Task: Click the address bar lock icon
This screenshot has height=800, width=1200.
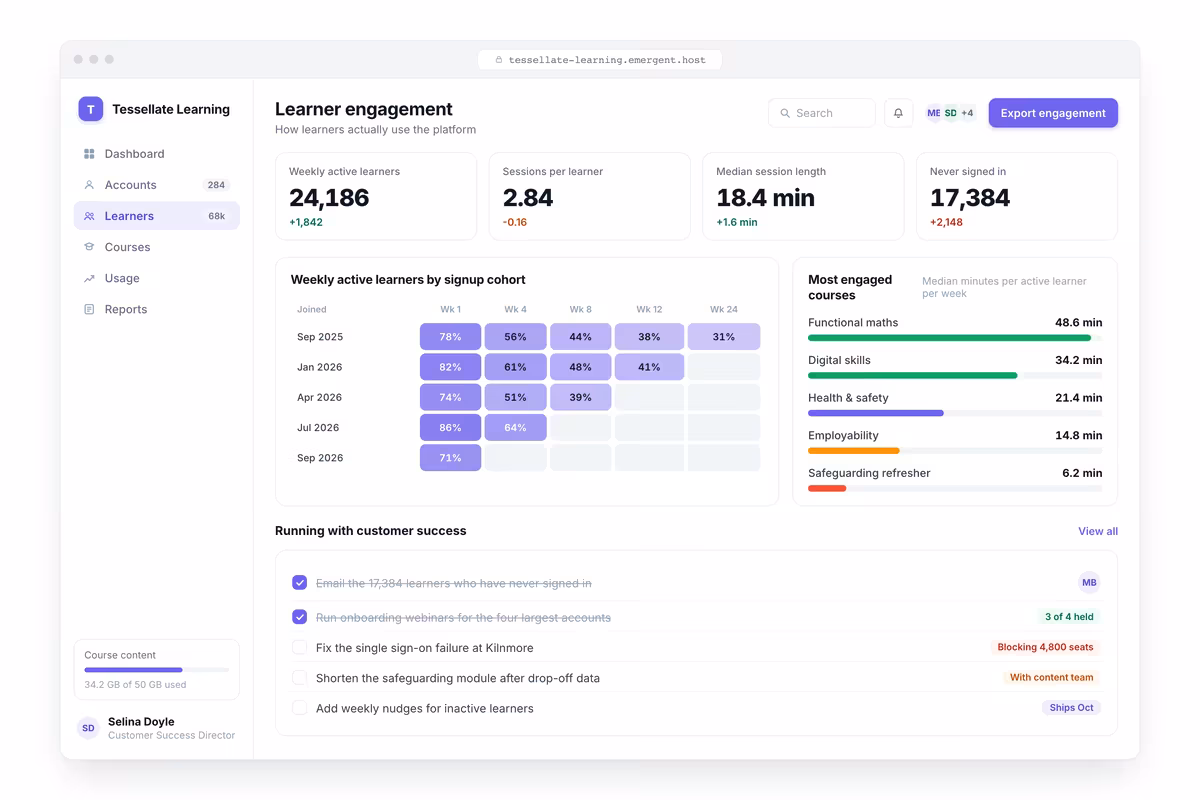Action: click(499, 60)
